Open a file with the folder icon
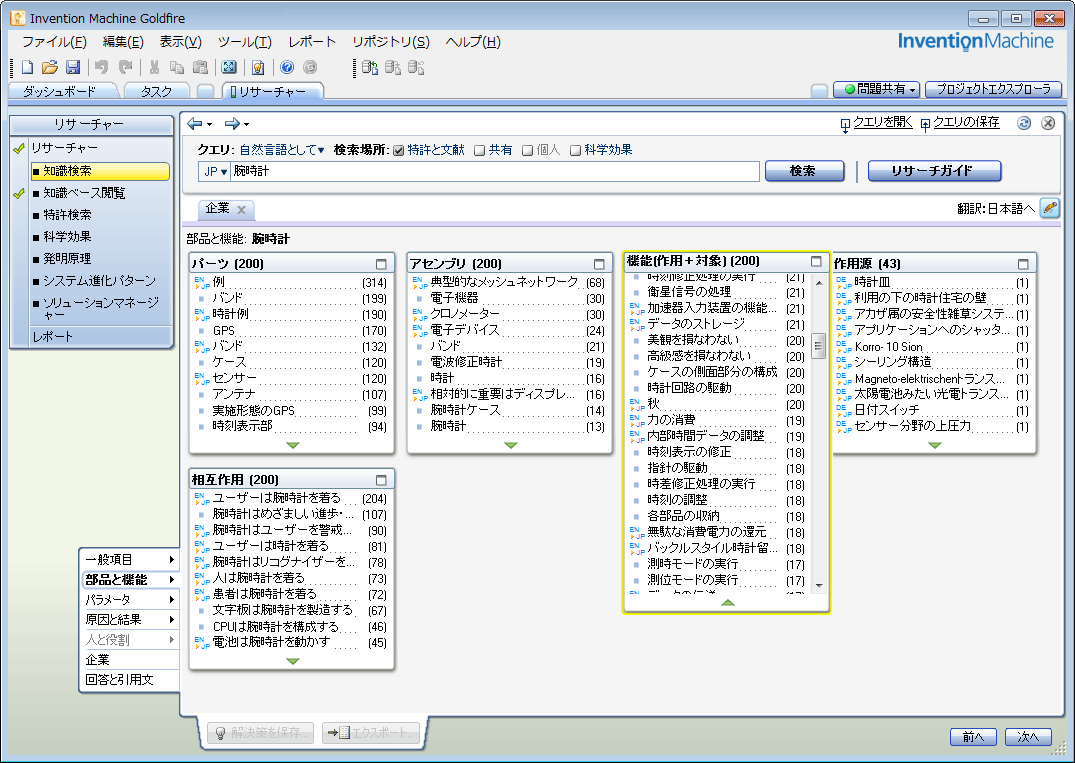1075x763 pixels. 50,67
